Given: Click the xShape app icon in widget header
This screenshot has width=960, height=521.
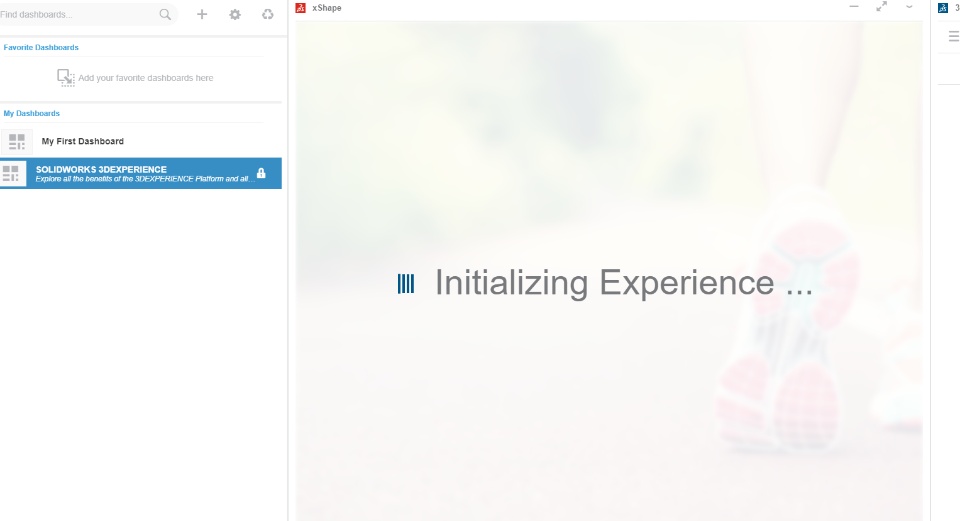Looking at the screenshot, I should [x=301, y=8].
